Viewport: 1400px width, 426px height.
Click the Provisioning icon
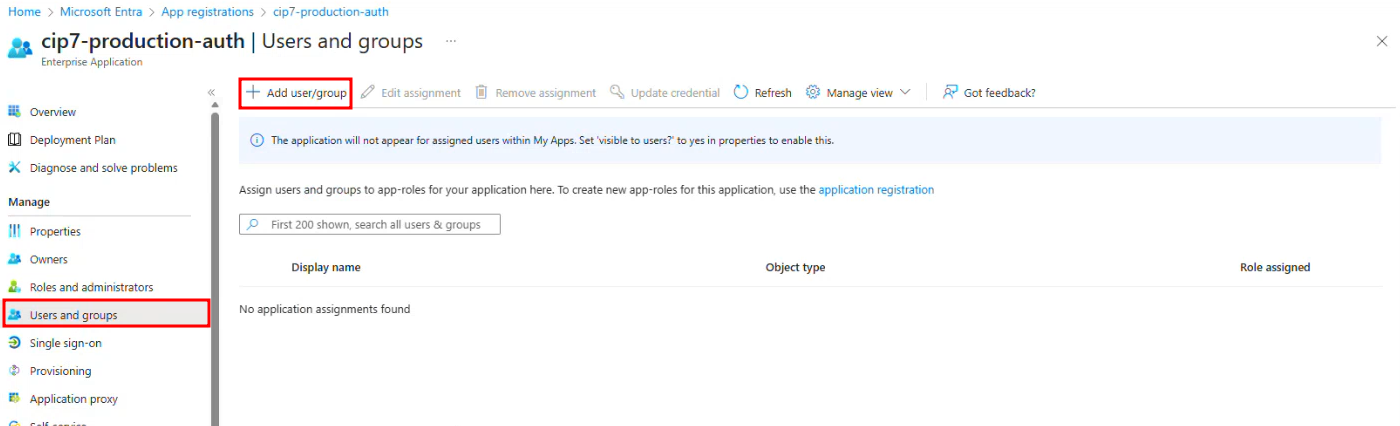click(x=15, y=371)
